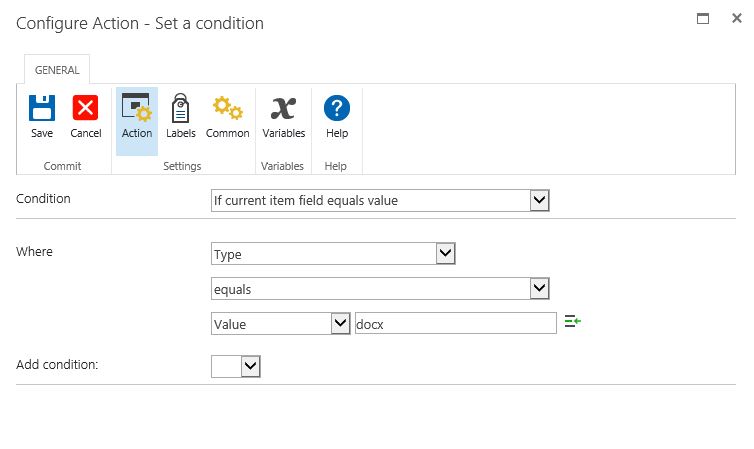Click the red Cancel icon
This screenshot has width=754, height=449.
pos(86,108)
